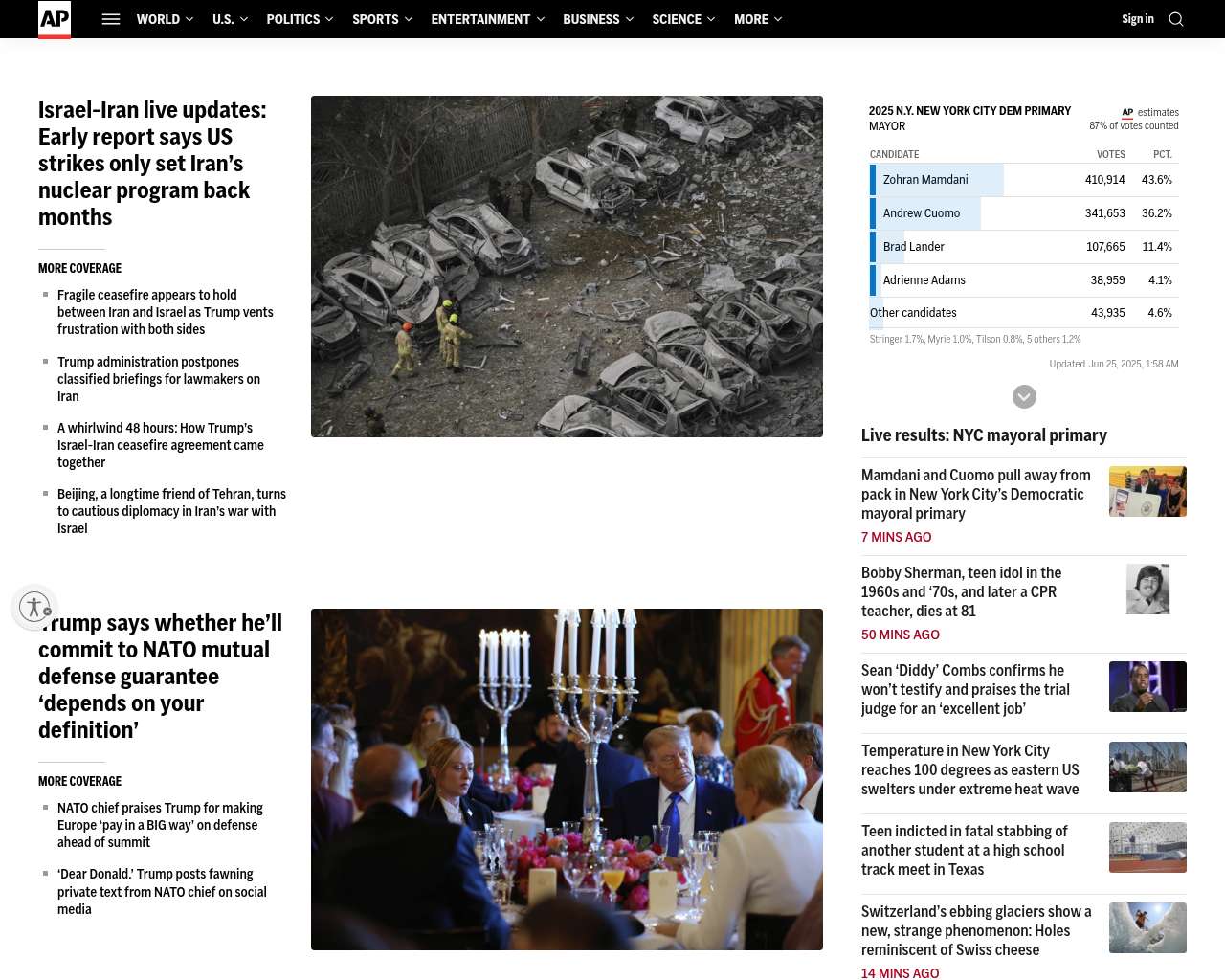Viewport: 1225px width, 980px height.
Task: Open the 'Dear Donald' private text story
Action: (162, 892)
